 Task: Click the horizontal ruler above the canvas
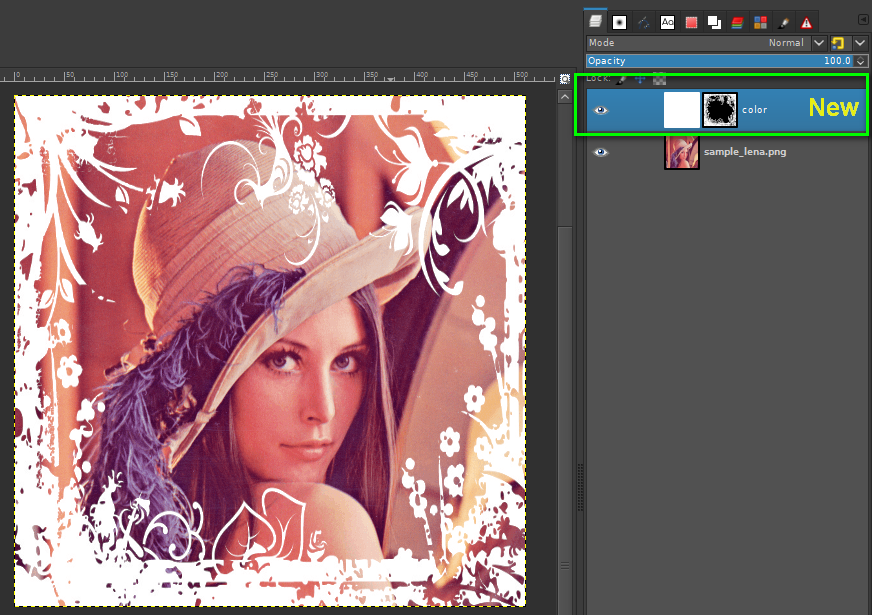click(x=278, y=76)
